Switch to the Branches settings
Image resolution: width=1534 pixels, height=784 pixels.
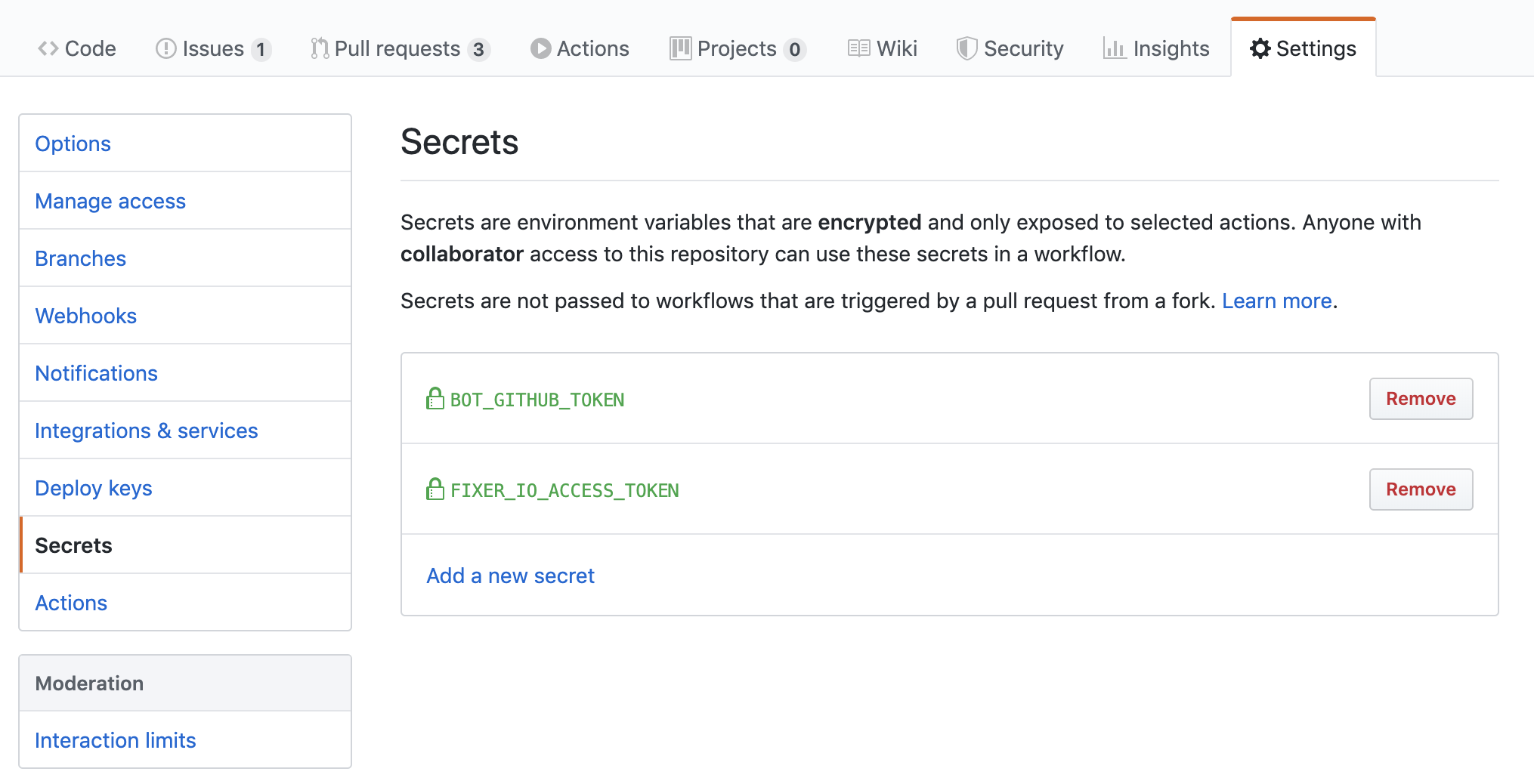click(81, 258)
